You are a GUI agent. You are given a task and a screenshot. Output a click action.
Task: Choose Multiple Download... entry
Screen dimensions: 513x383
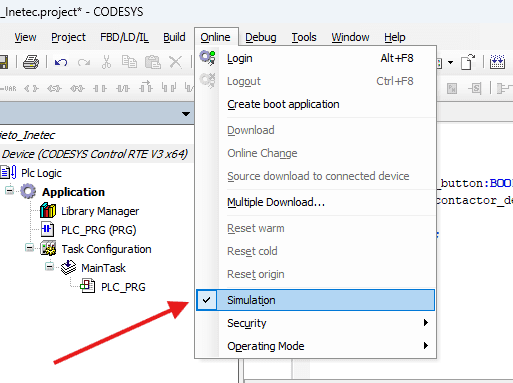315,202
